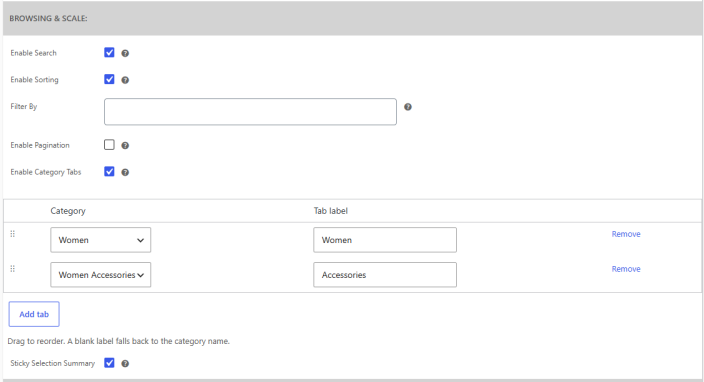This screenshot has height=382, width=704.
Task: Focus the Filter By input field
Action: click(250, 112)
